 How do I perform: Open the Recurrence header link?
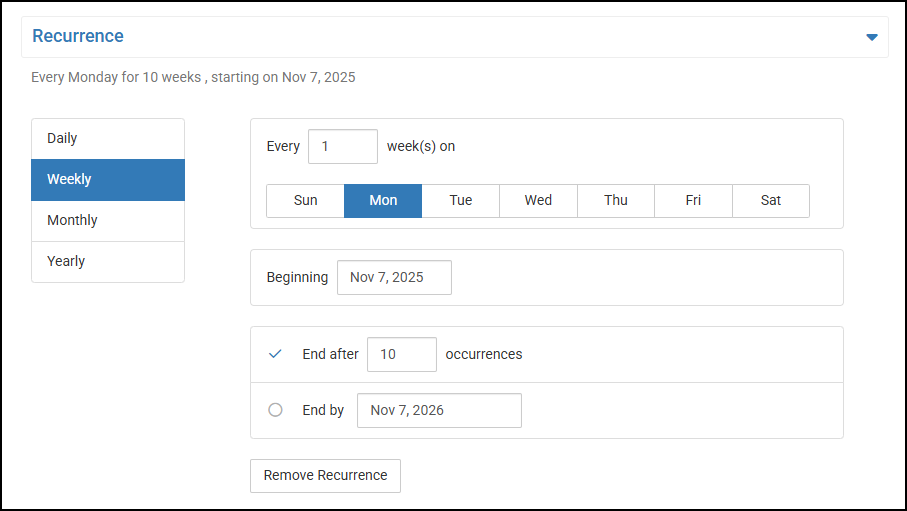(x=78, y=36)
